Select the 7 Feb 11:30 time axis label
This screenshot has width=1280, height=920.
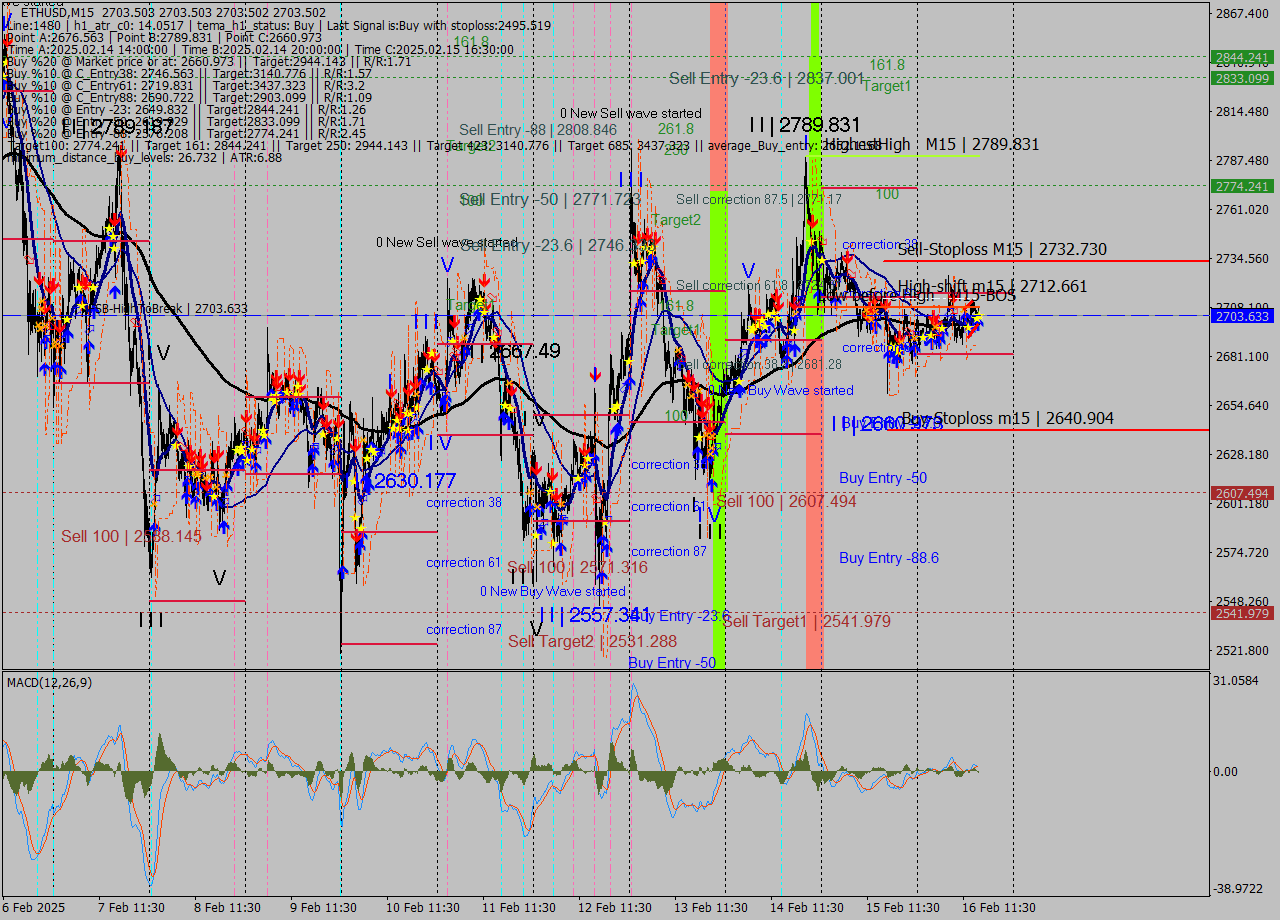tap(131, 907)
